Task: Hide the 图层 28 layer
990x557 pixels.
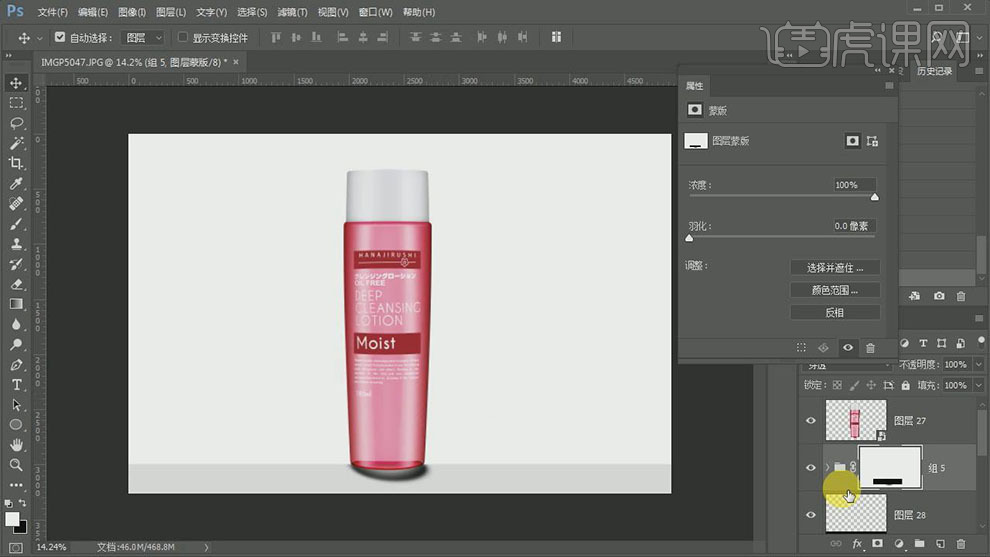Action: (811, 514)
